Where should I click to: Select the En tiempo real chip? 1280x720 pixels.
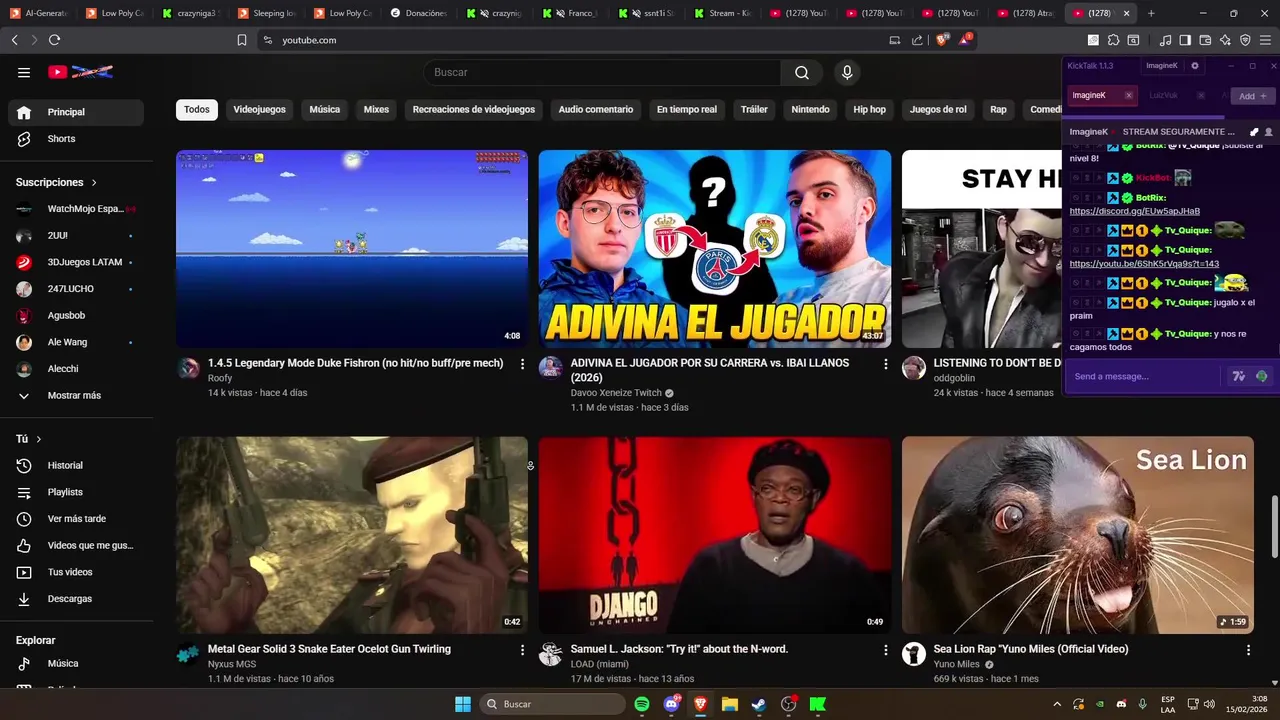[x=686, y=109]
